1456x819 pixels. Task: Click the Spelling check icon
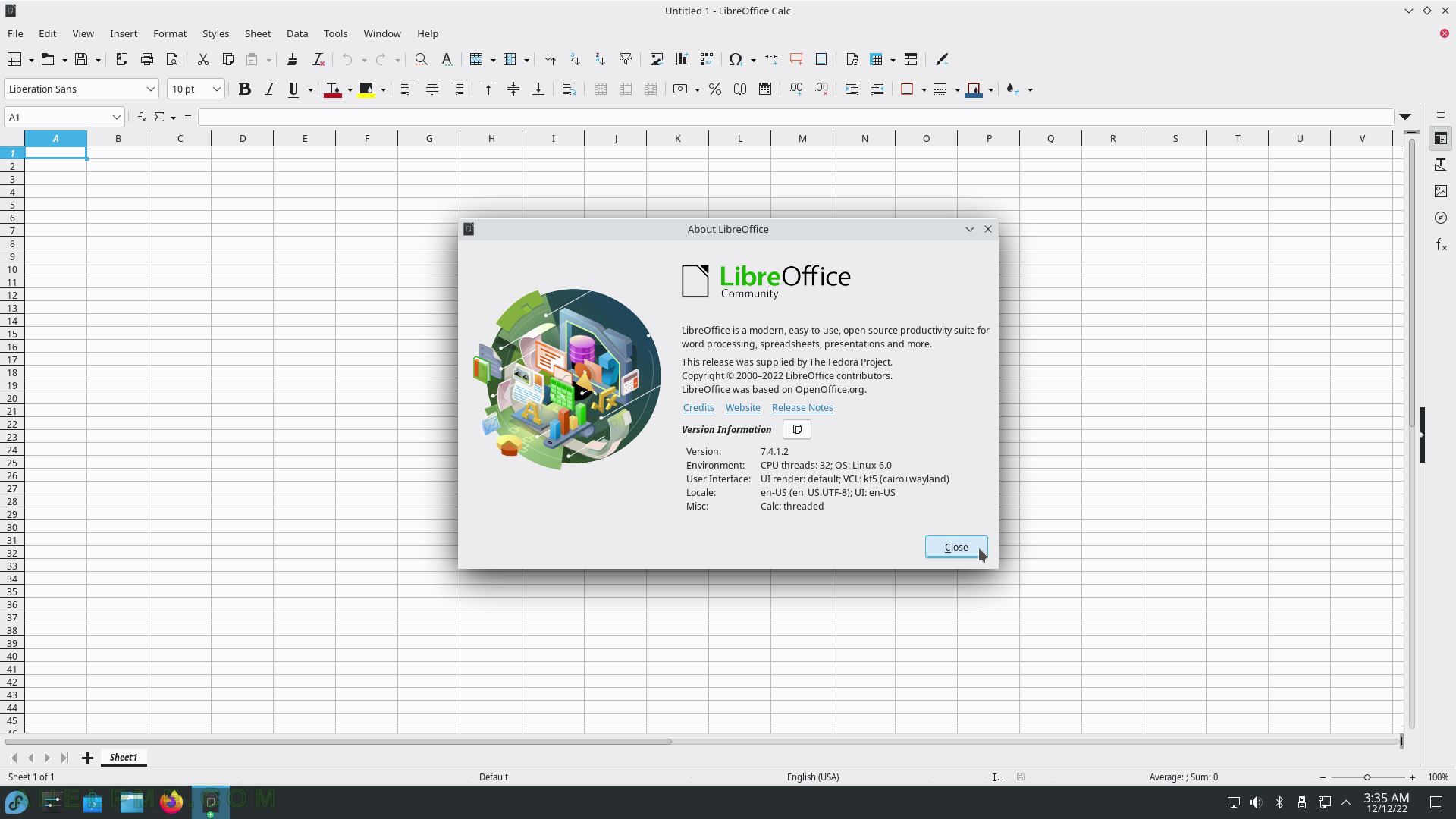[x=447, y=59]
